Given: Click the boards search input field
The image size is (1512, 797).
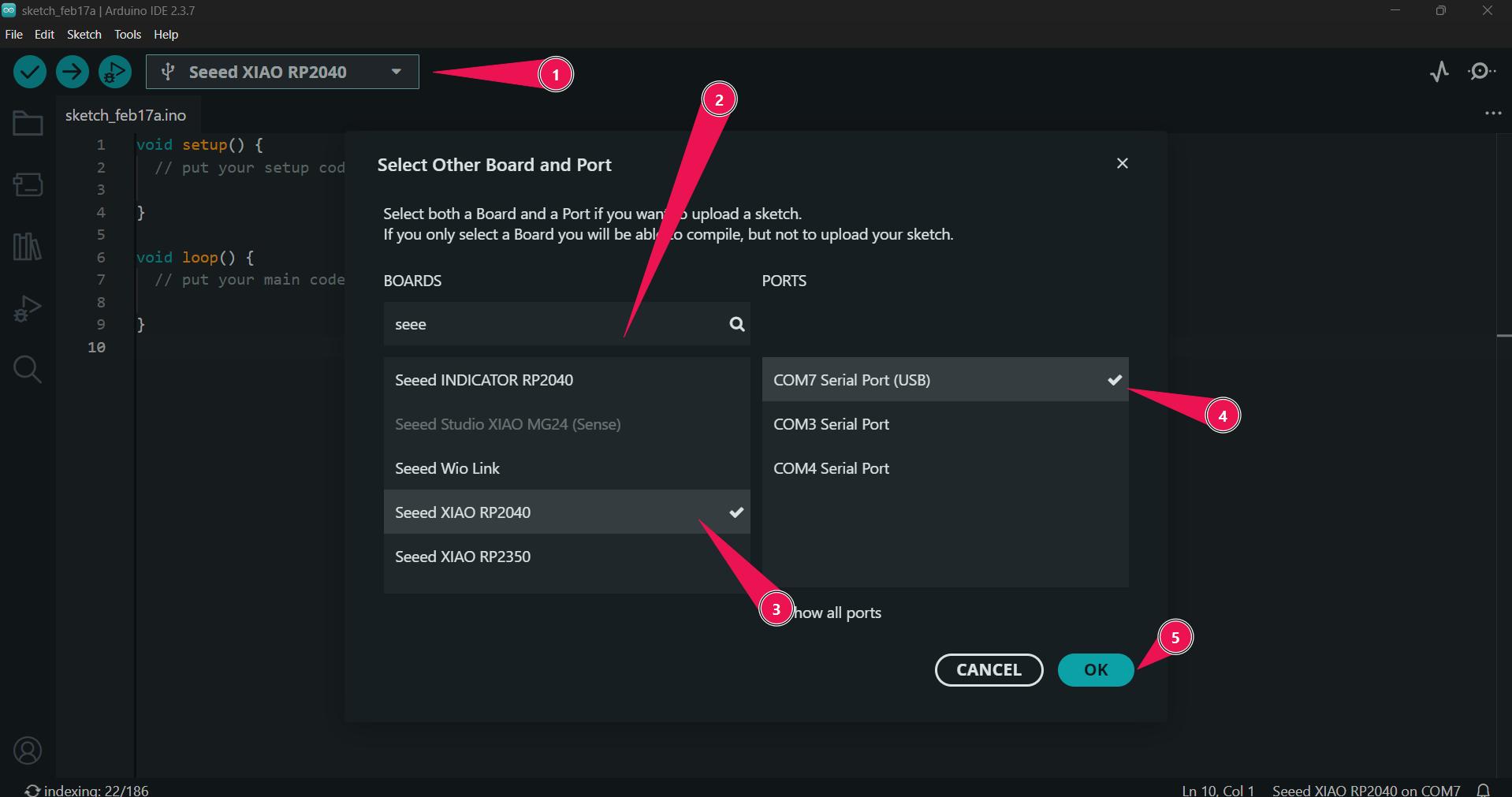Looking at the screenshot, I should pyautogui.click(x=552, y=324).
